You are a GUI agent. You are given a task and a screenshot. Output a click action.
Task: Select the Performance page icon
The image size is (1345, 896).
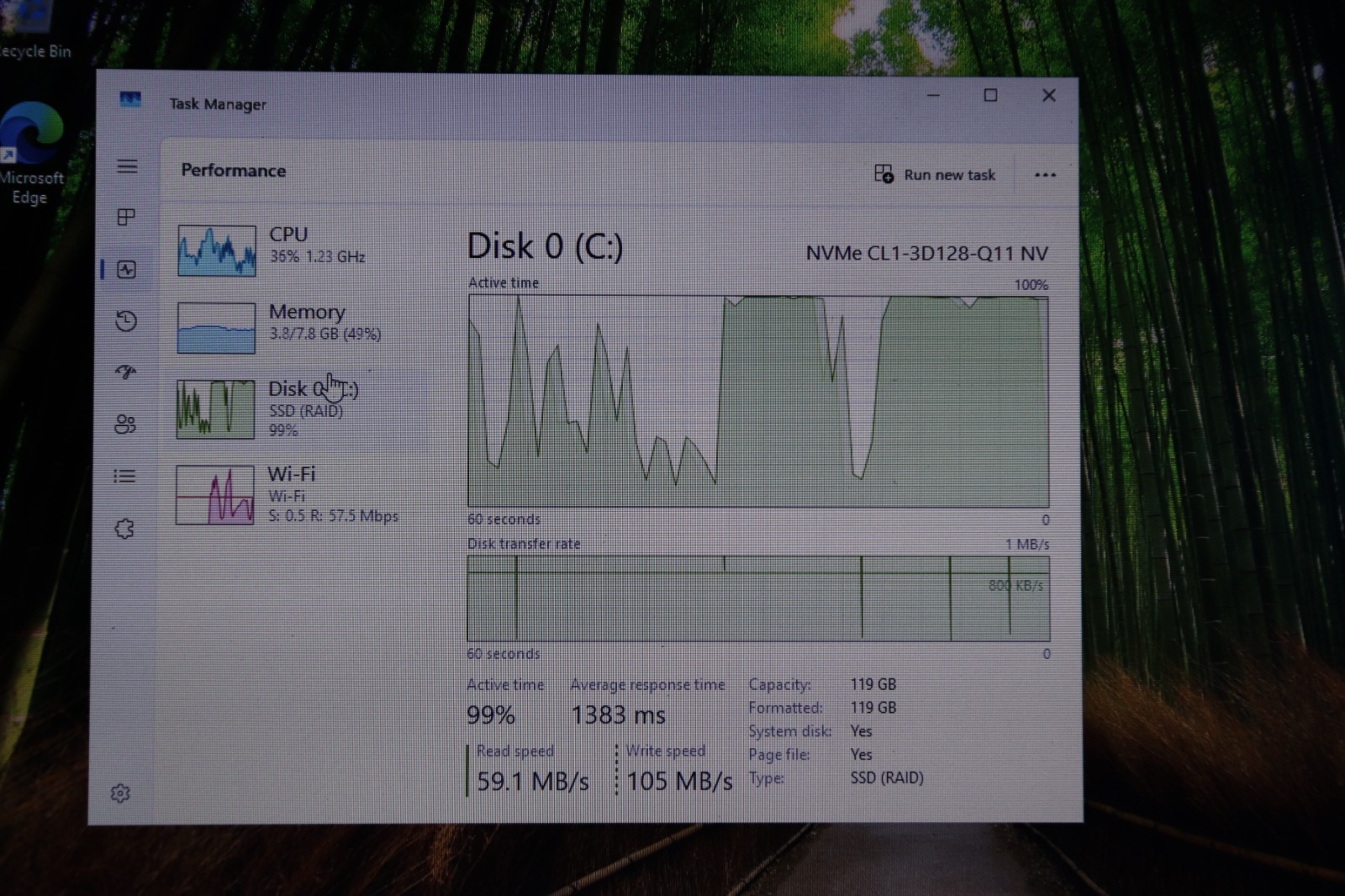[x=126, y=269]
